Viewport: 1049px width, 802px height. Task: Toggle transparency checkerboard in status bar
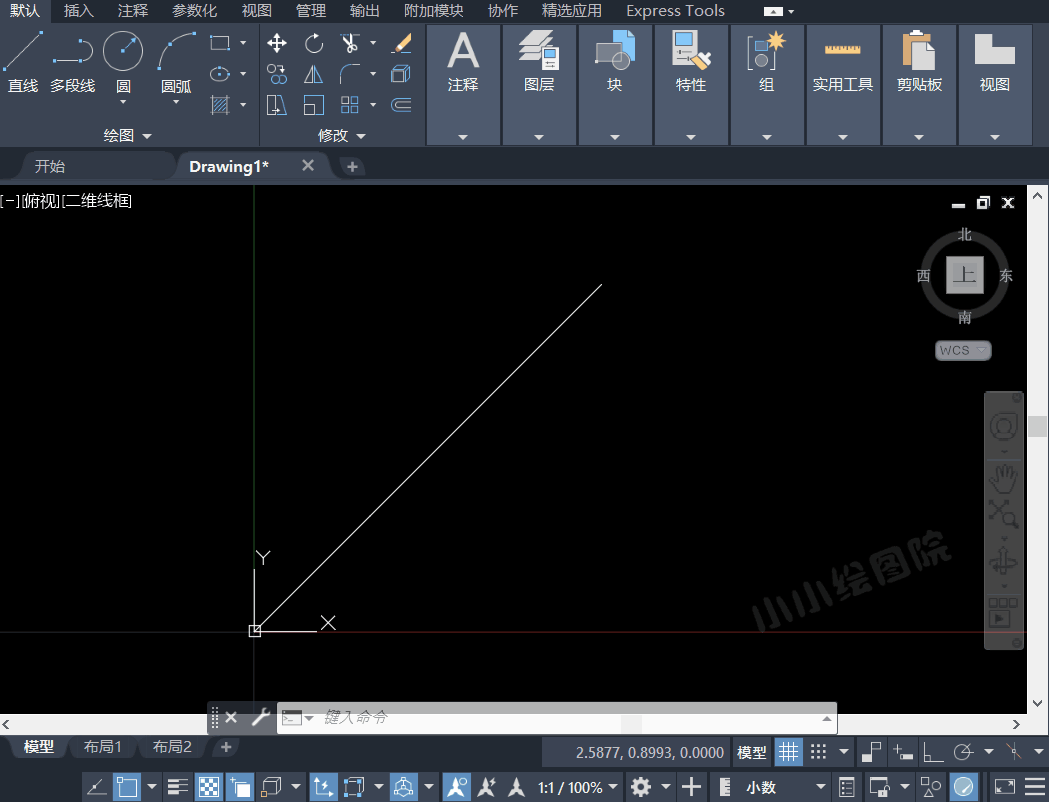(209, 787)
